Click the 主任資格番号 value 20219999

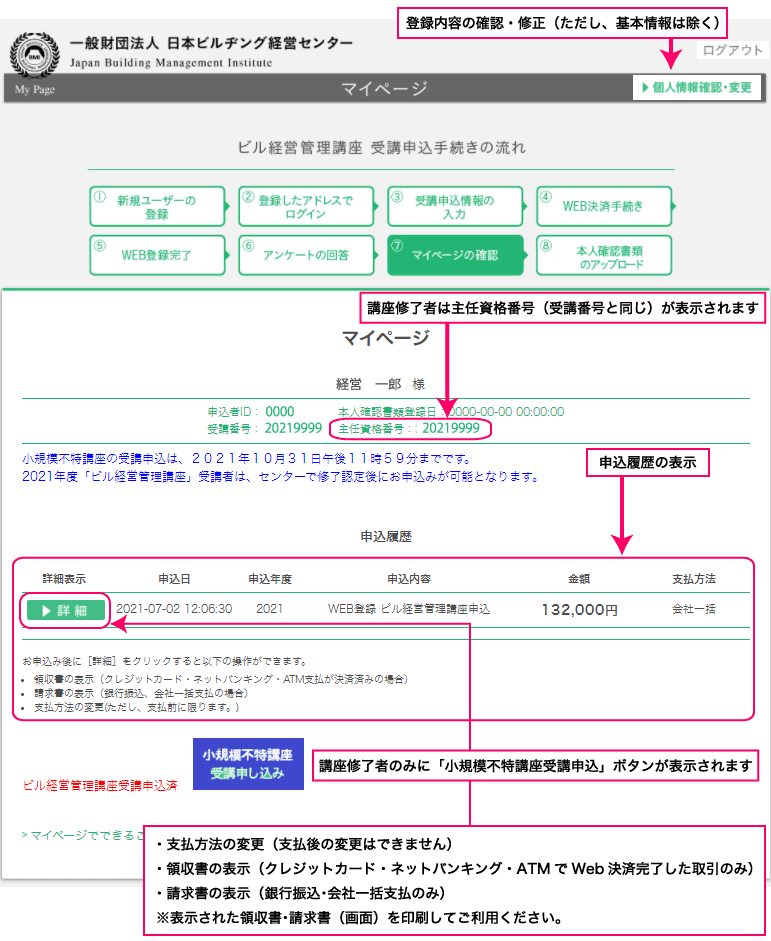pyautogui.click(x=451, y=428)
